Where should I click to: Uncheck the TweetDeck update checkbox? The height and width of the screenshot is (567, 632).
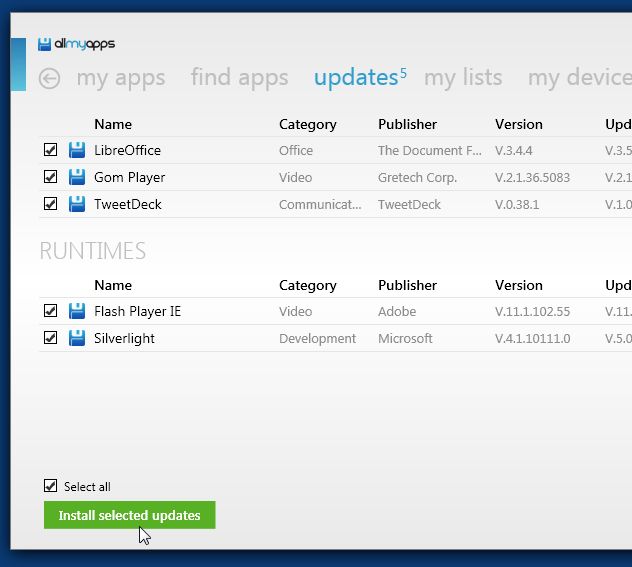tap(50, 204)
